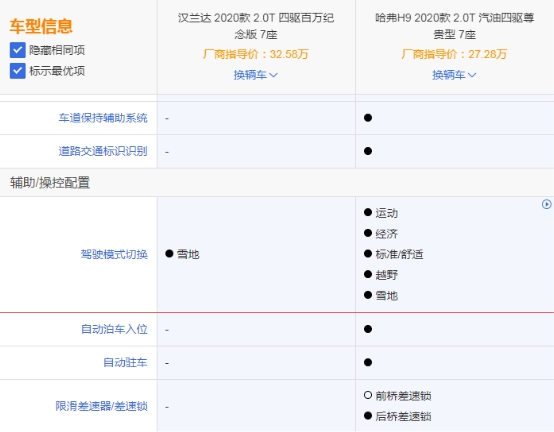The width and height of the screenshot is (554, 432).
Task: Click the play icon in 驾驶模式切换 row
Action: pos(546,204)
